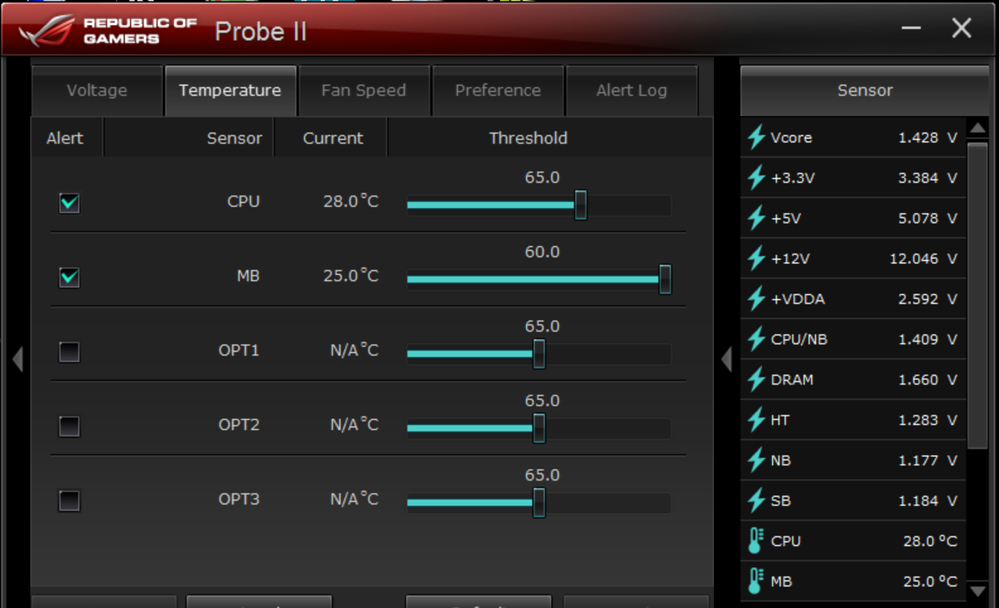Image resolution: width=999 pixels, height=608 pixels.
Task: Click the sensor list scroll-down arrow
Action: 977,591
